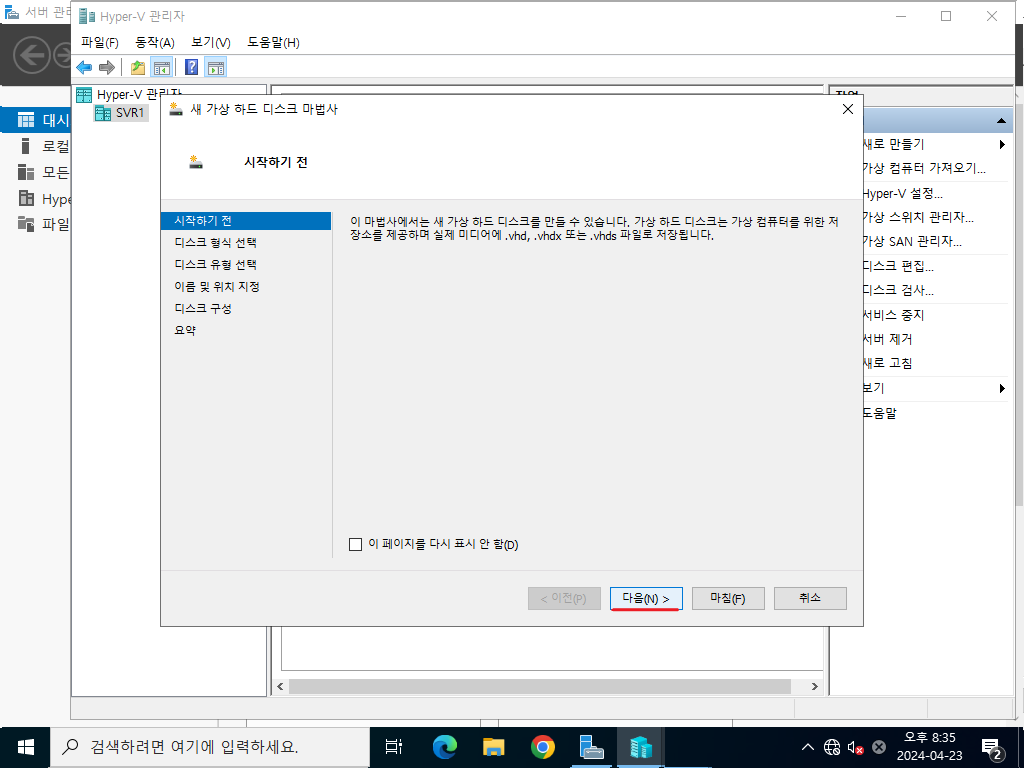Image resolution: width=1024 pixels, height=768 pixels.
Task: Click the 취소 button
Action: point(810,598)
